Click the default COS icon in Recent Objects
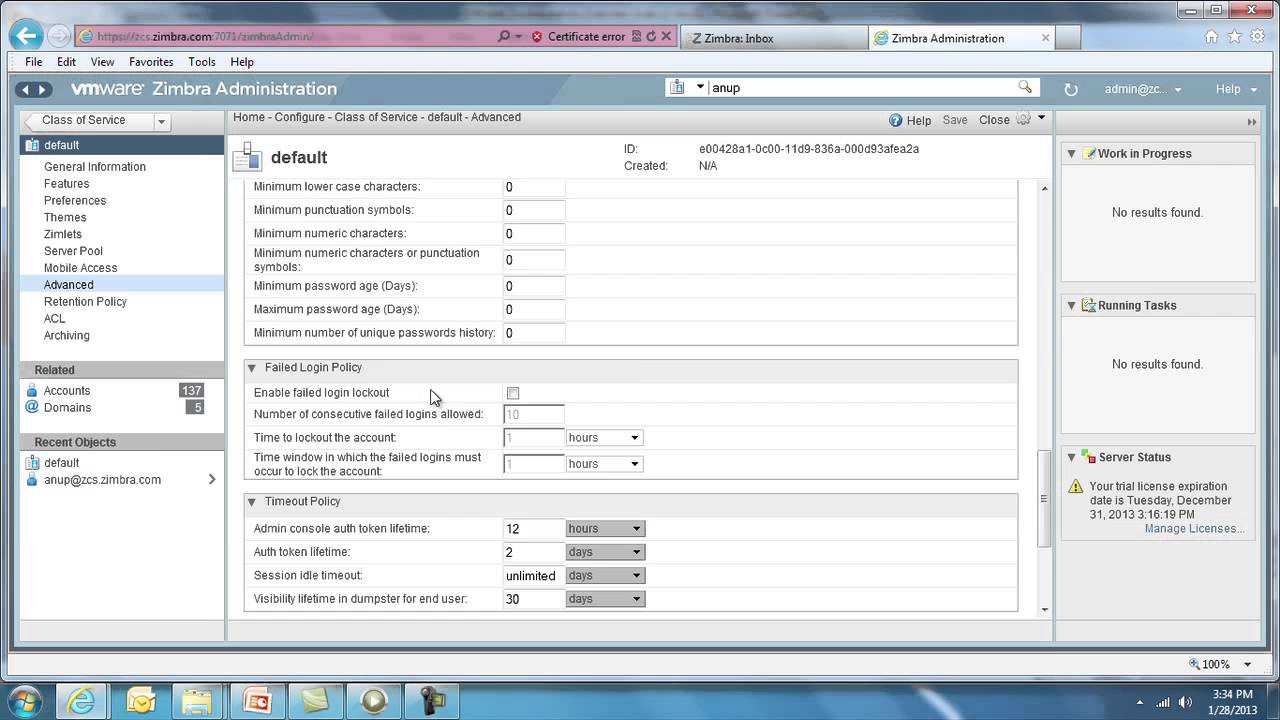Viewport: 1280px width, 720px height. tap(32, 463)
